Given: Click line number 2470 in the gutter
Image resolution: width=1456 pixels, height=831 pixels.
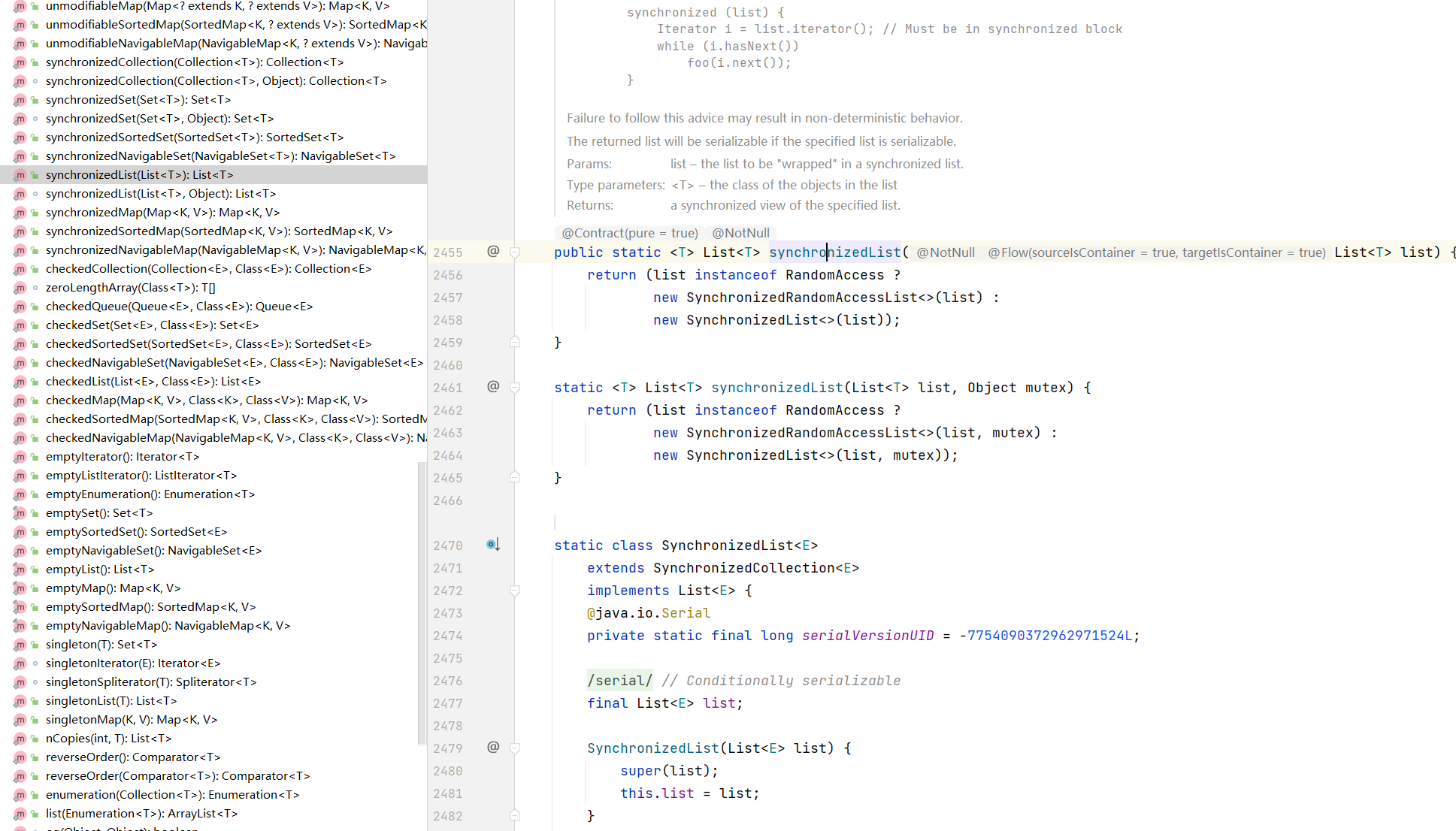Looking at the screenshot, I should pos(447,545).
